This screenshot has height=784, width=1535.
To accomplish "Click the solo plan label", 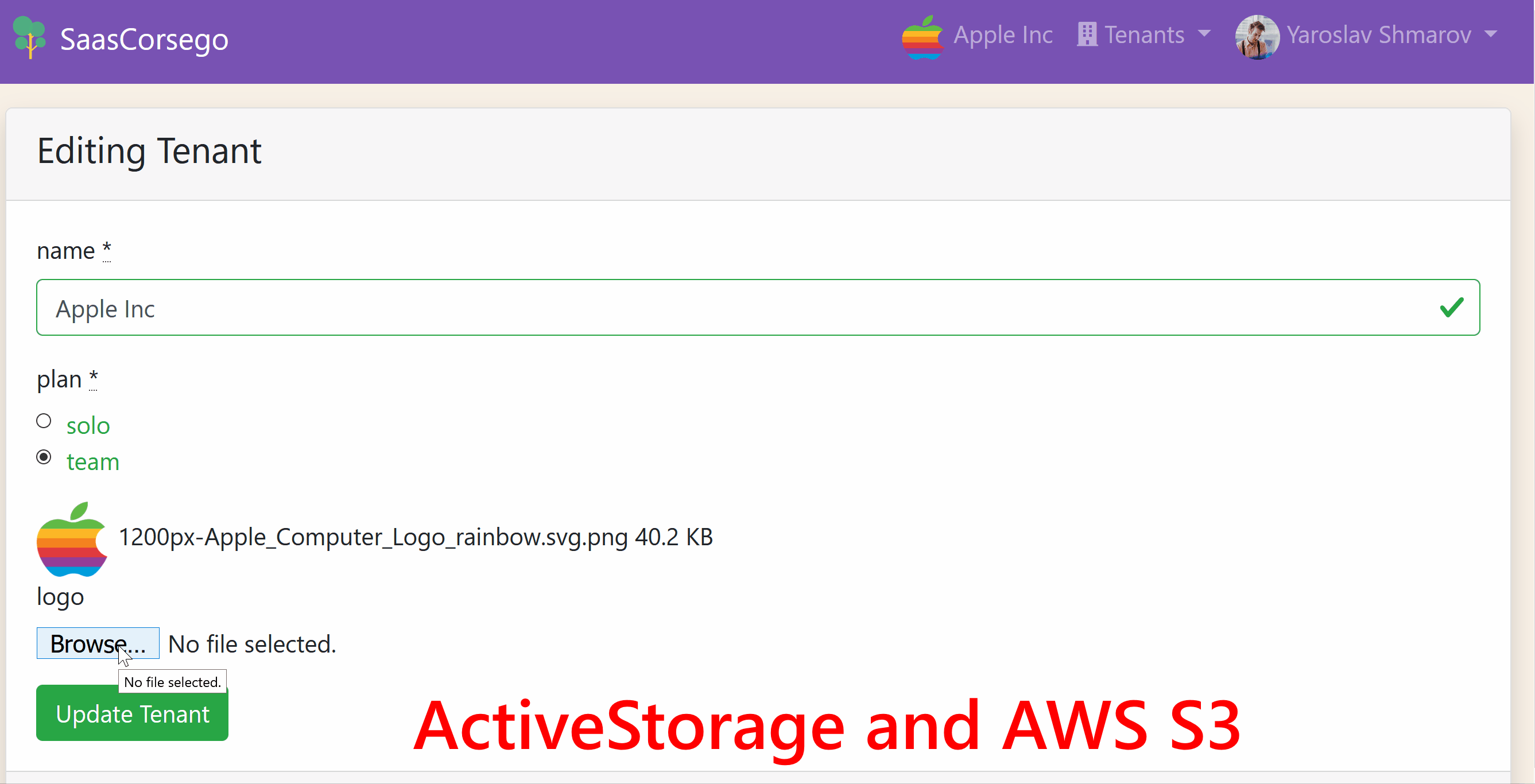I will click(88, 426).
